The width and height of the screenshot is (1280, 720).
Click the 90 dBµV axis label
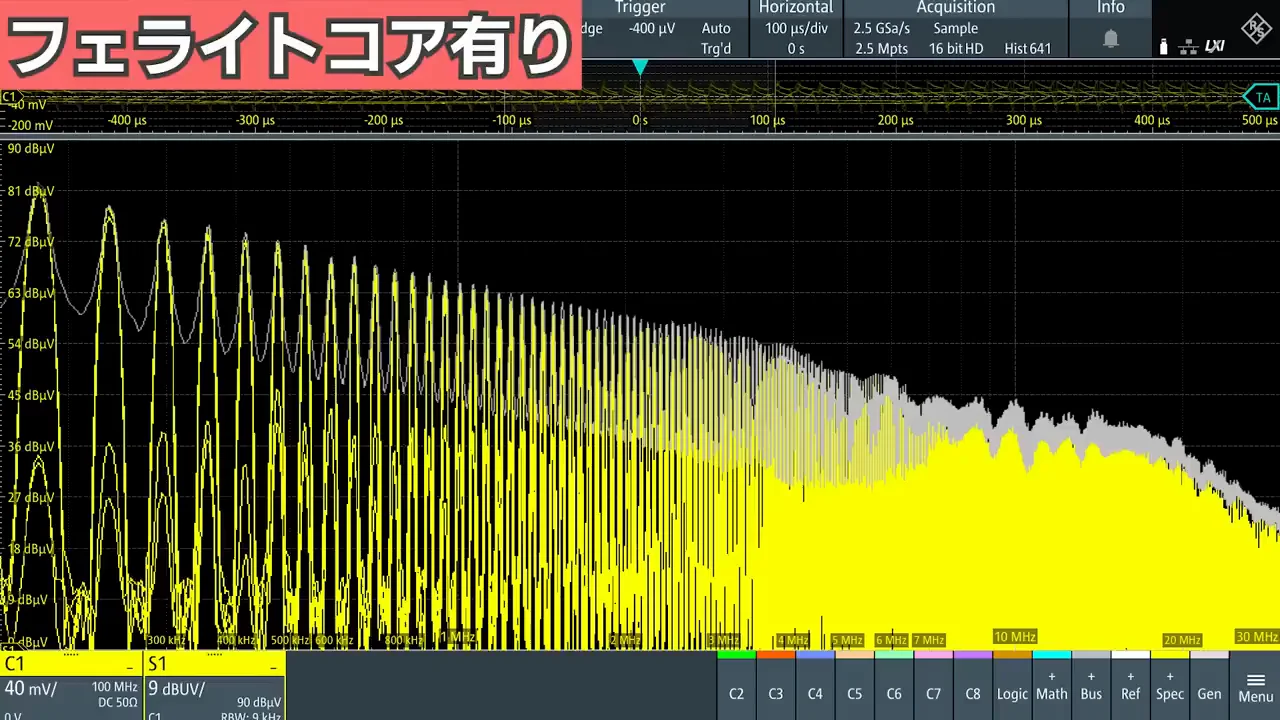click(x=30, y=148)
